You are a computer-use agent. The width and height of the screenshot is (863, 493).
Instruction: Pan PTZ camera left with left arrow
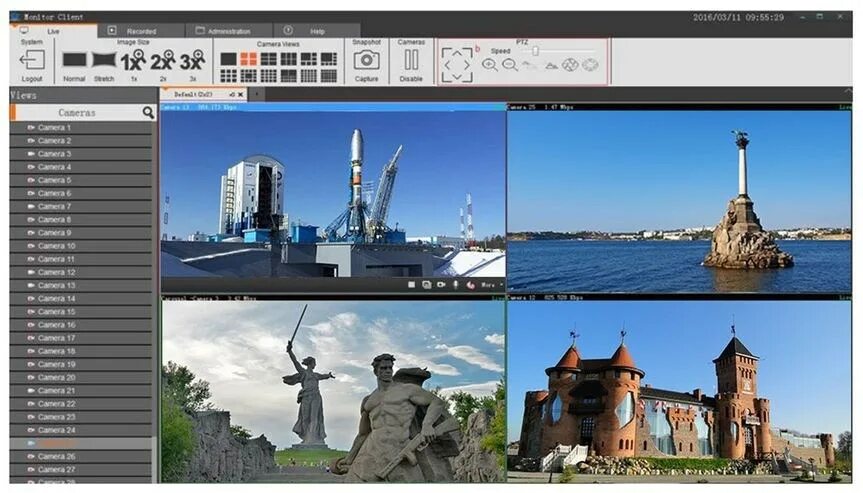point(446,65)
